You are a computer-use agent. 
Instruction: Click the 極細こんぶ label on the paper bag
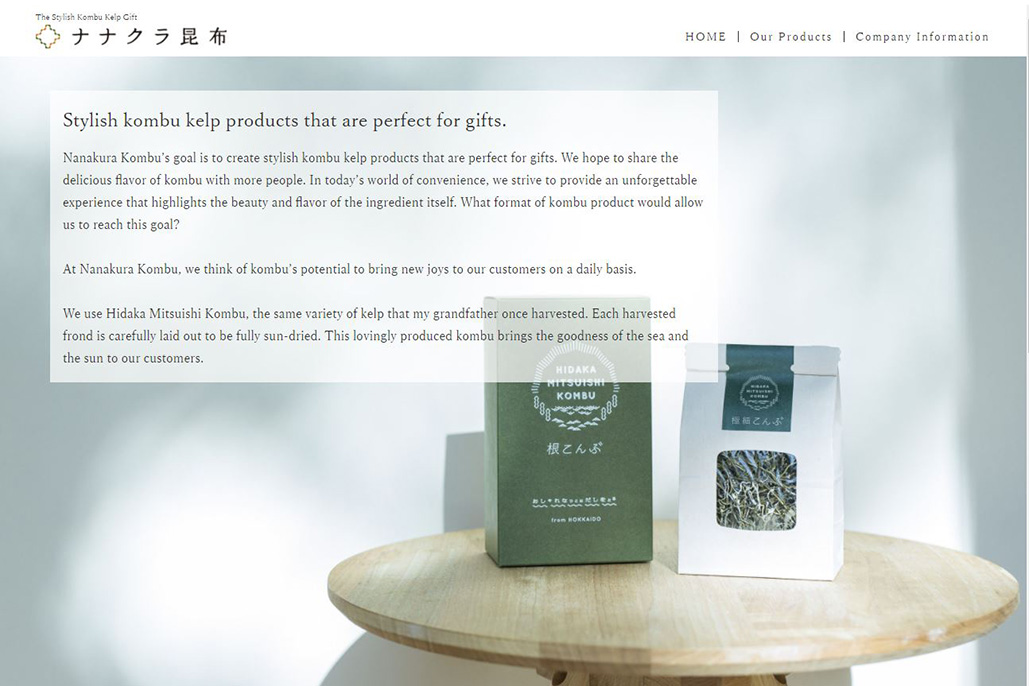(x=757, y=421)
